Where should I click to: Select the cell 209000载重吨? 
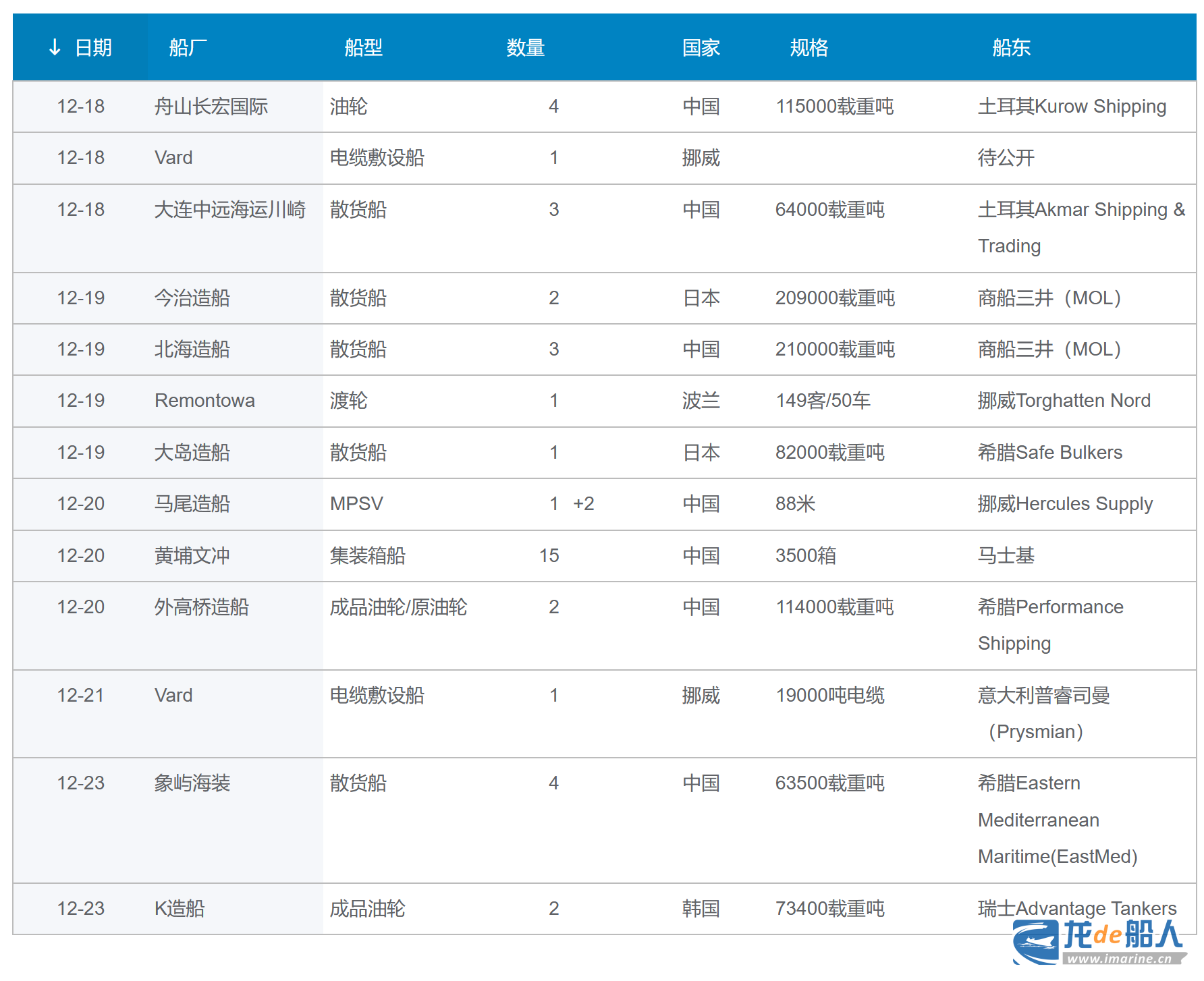(836, 298)
